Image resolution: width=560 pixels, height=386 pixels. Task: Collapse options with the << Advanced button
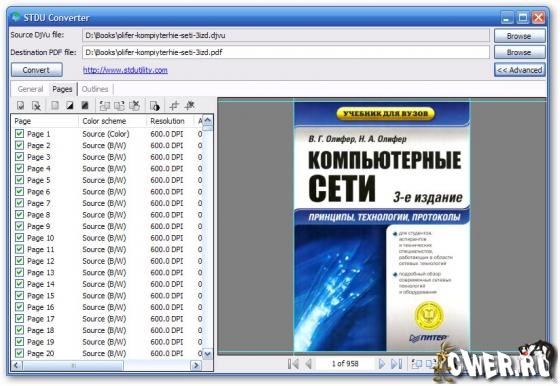click(520, 70)
